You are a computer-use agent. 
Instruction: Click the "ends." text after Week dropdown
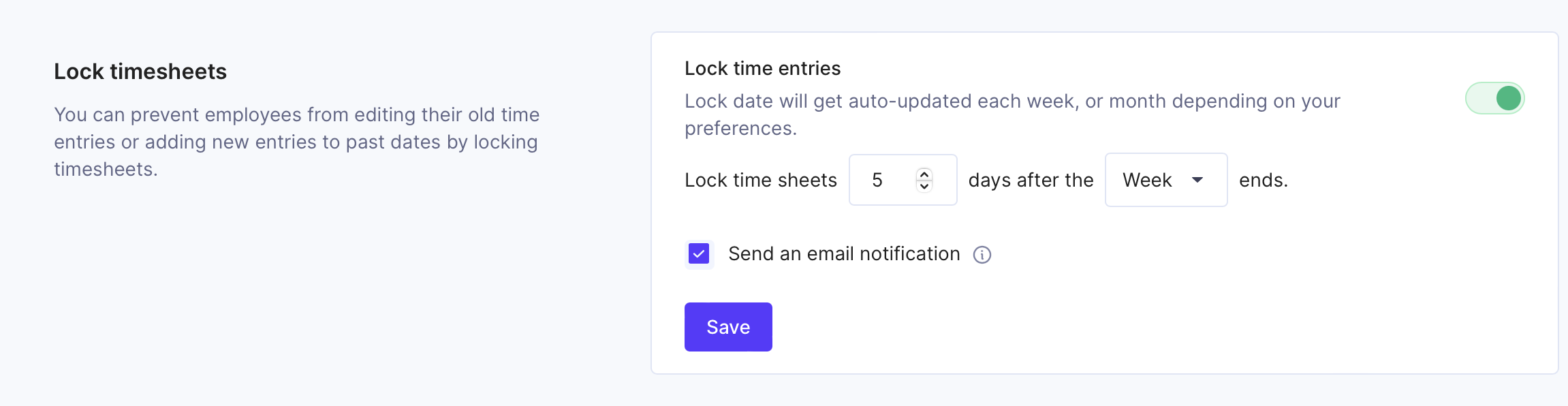pos(1264,180)
